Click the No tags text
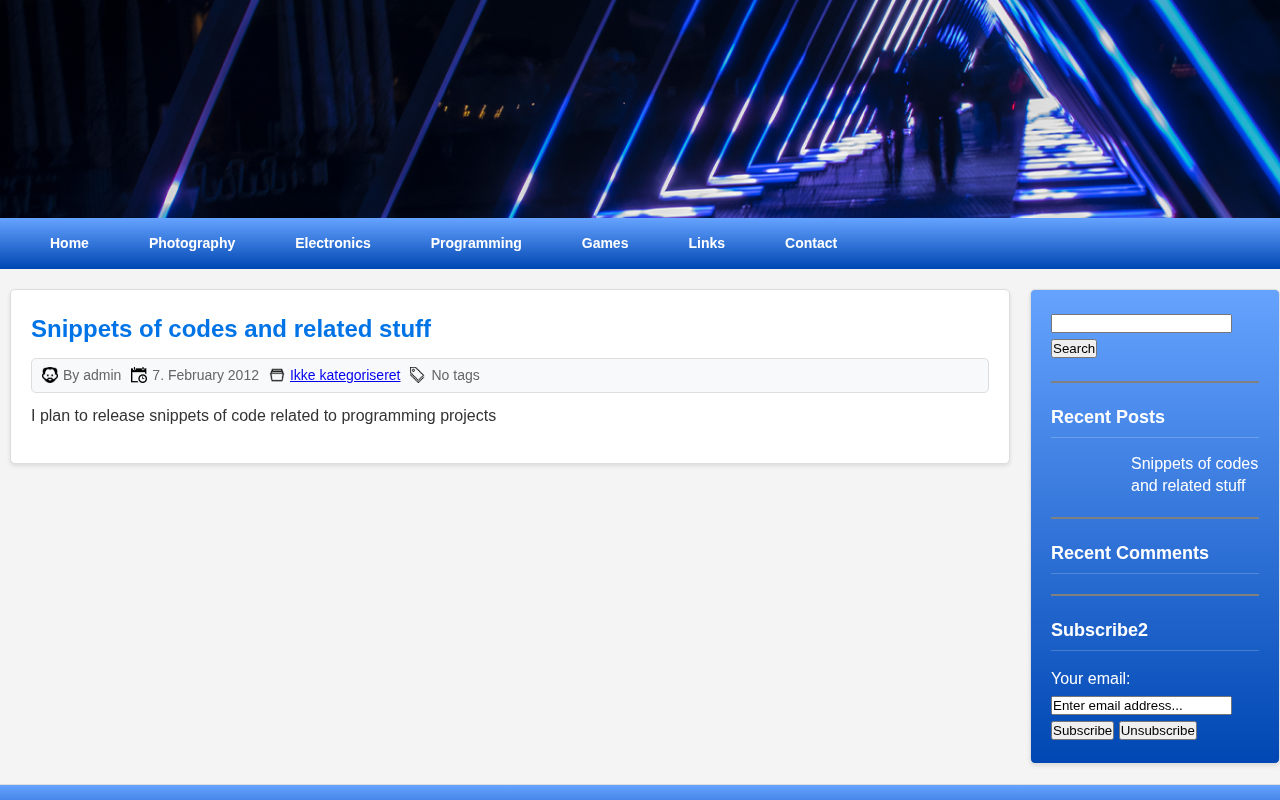This screenshot has height=800, width=1280. click(455, 375)
